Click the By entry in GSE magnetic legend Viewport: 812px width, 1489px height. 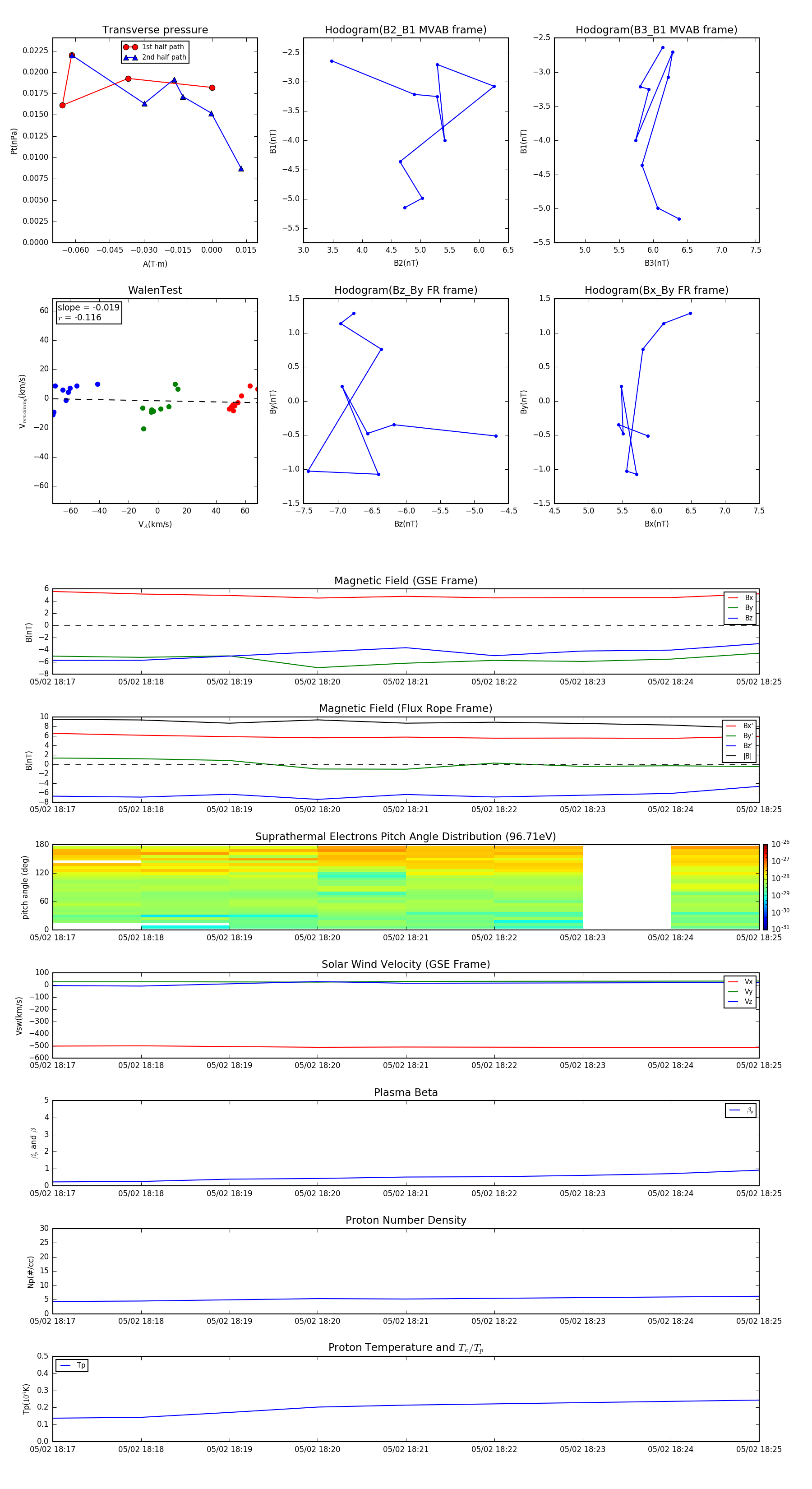pyautogui.click(x=740, y=607)
